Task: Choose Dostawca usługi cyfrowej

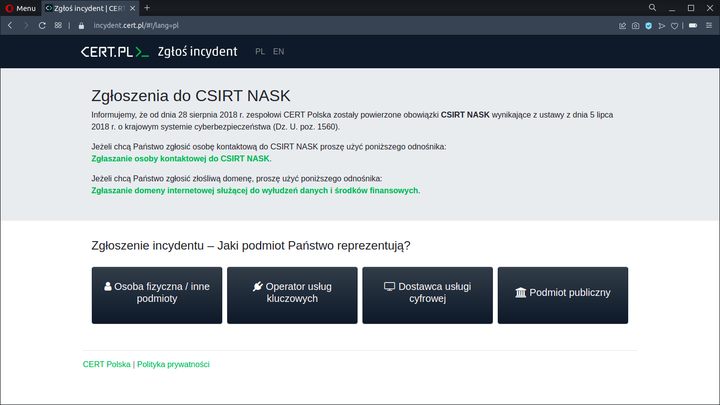Action: tap(428, 295)
